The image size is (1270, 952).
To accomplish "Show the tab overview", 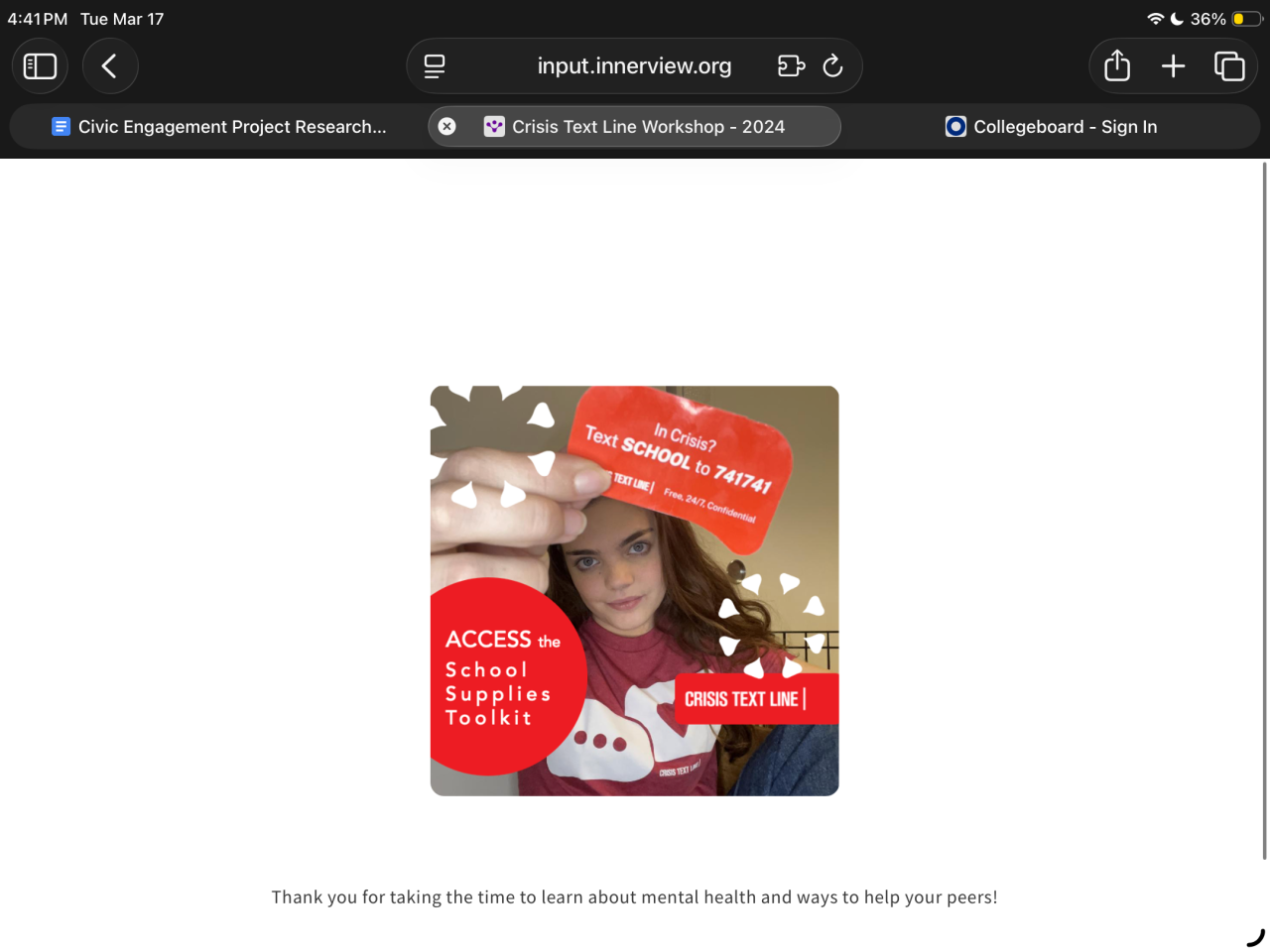I will 1229,66.
